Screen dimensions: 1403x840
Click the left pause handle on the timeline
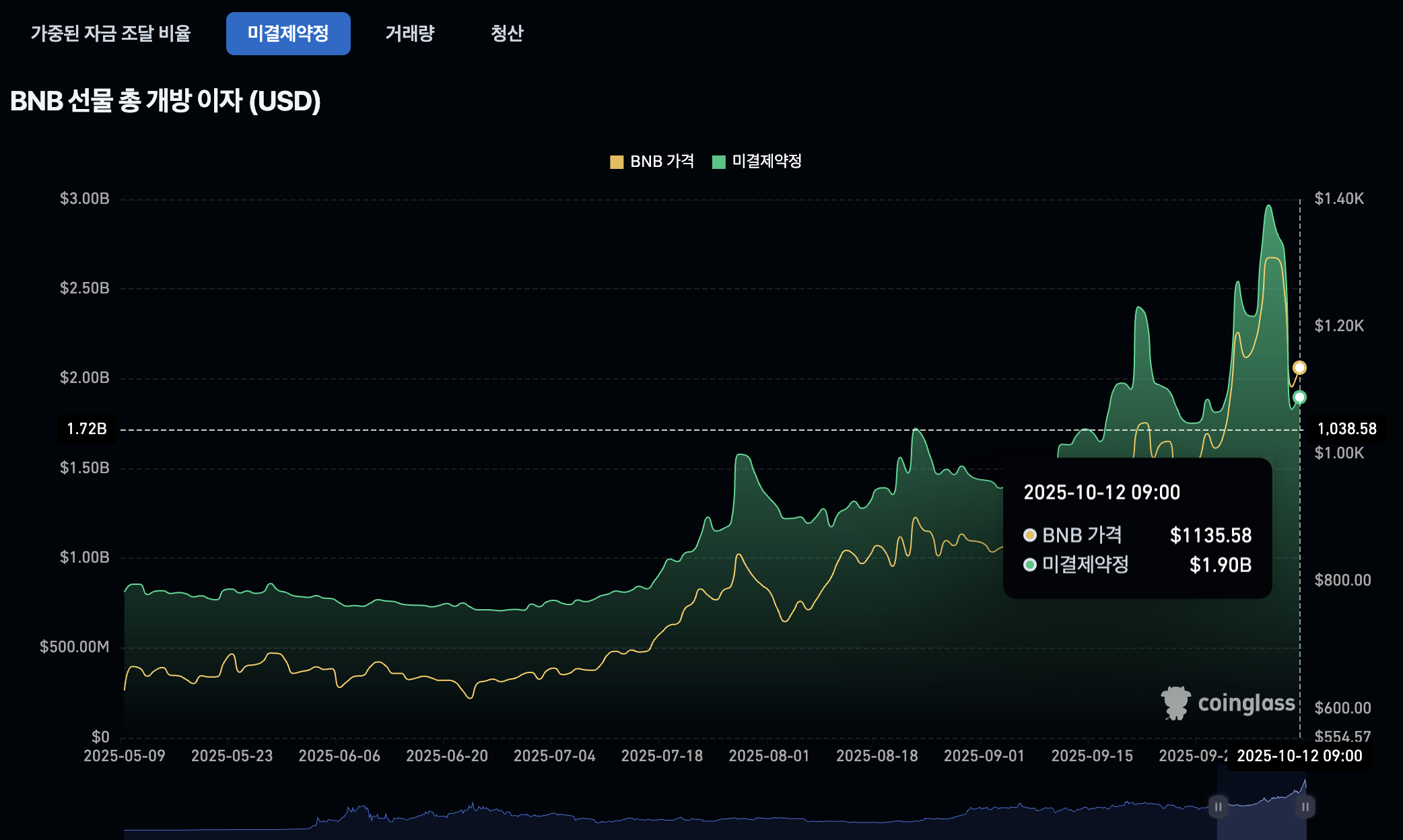click(x=1218, y=806)
